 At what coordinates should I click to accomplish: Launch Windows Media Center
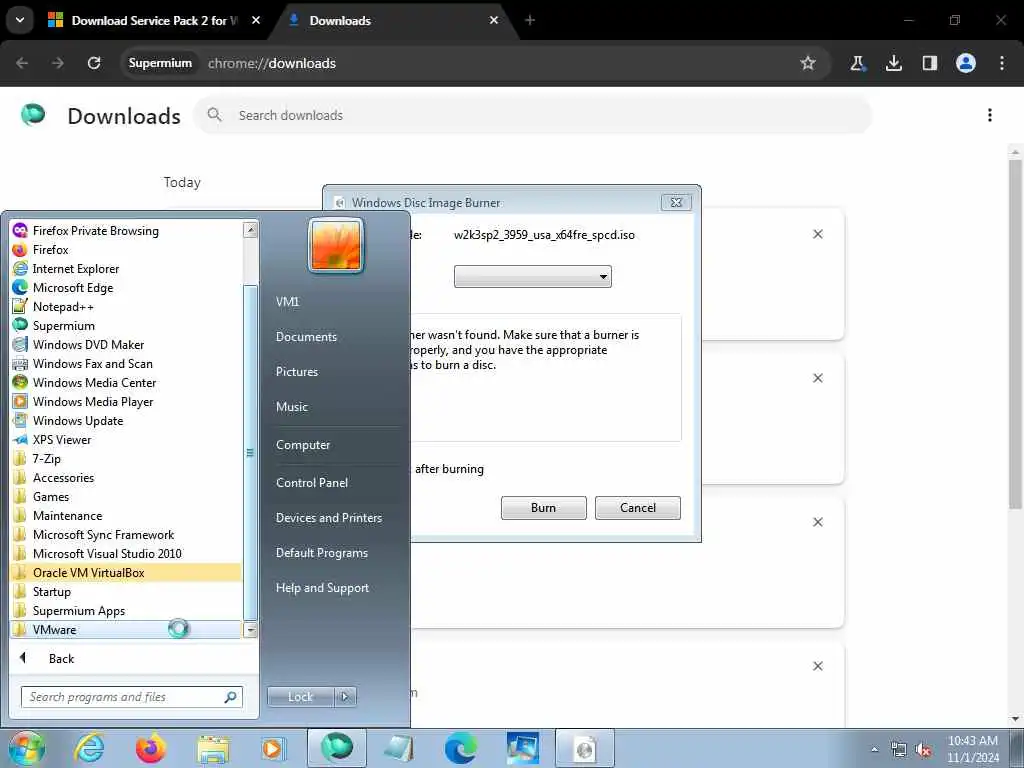click(x=125, y=382)
